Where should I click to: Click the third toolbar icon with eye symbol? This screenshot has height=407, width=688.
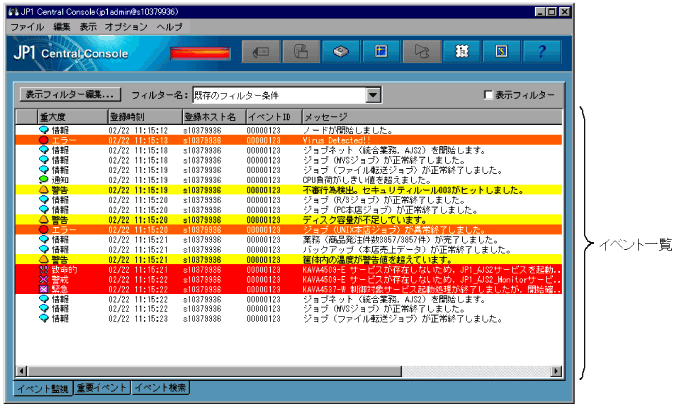click(341, 51)
